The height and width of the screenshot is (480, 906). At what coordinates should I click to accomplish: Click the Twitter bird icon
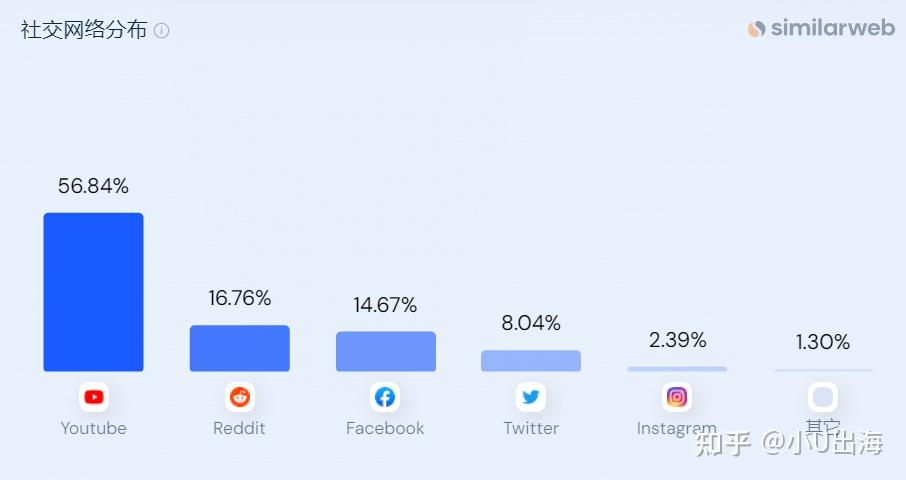coord(531,397)
